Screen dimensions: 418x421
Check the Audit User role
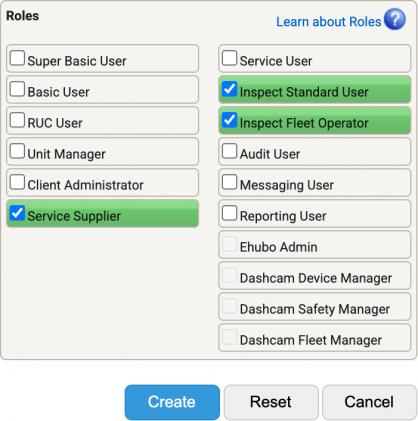229,151
